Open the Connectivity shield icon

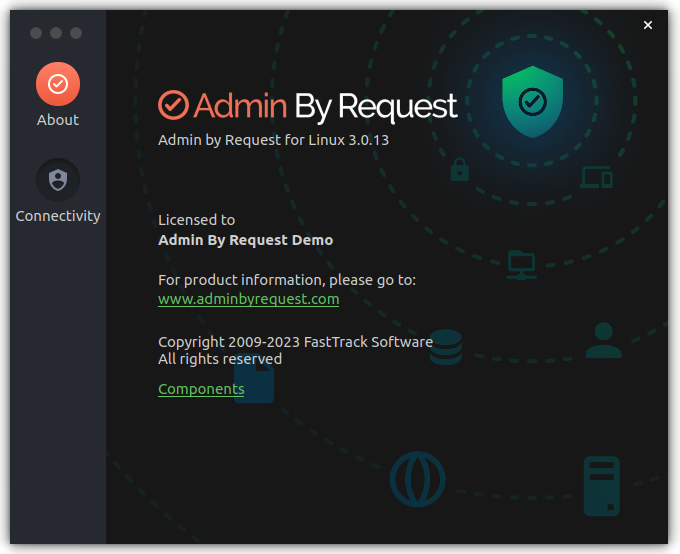point(58,180)
